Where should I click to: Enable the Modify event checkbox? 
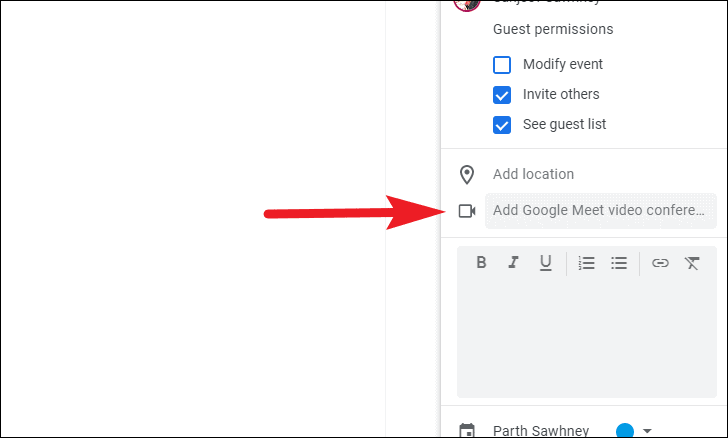tap(501, 65)
